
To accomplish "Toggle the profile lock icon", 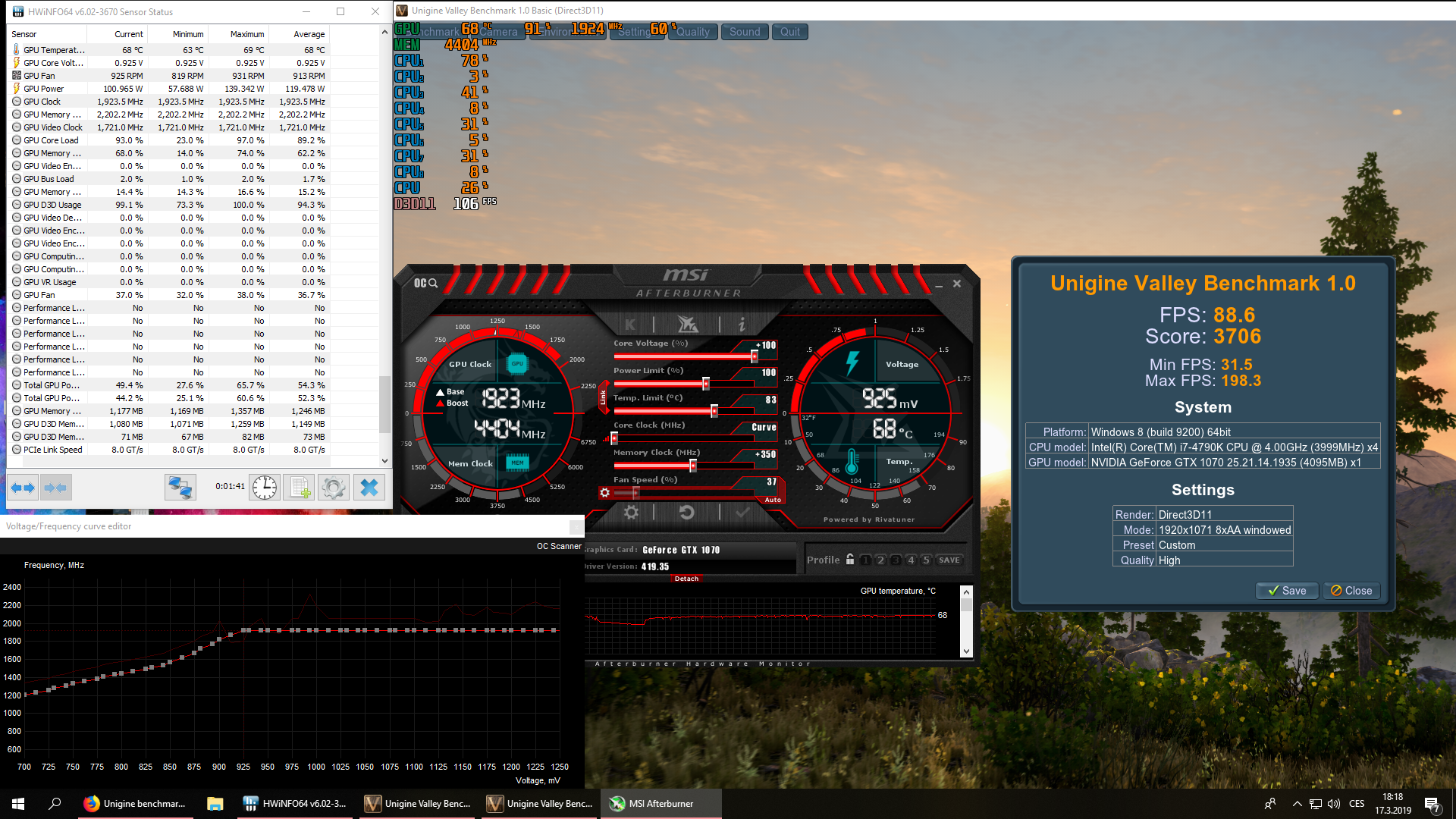I will (850, 560).
